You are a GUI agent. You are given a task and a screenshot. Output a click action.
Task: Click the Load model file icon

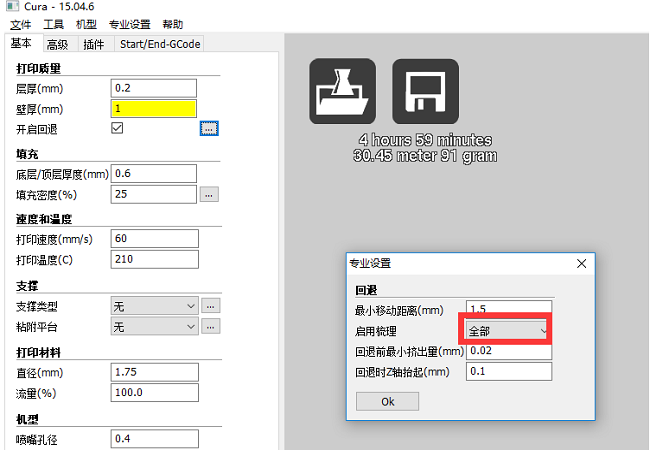[x=342, y=91]
